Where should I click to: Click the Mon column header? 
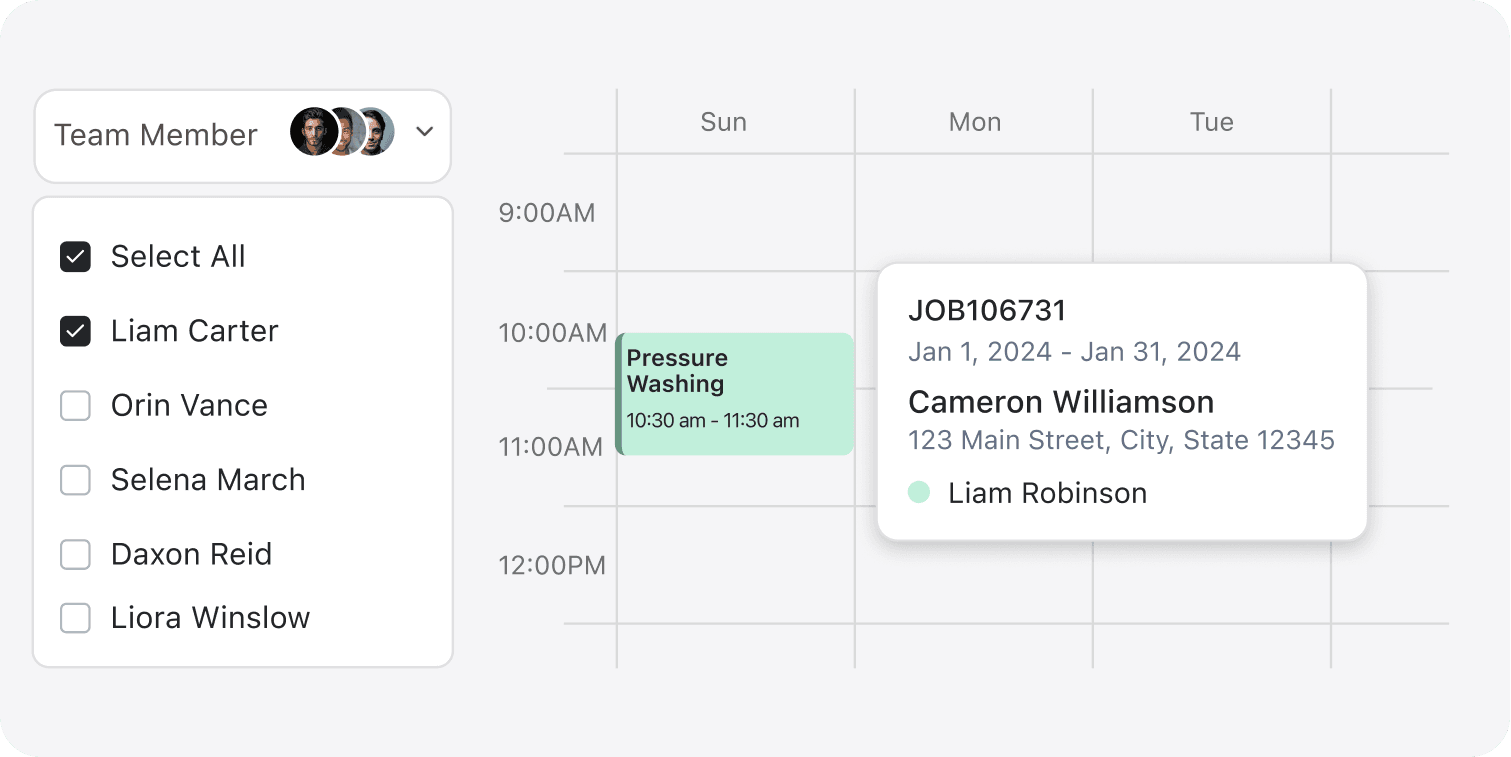(x=974, y=122)
